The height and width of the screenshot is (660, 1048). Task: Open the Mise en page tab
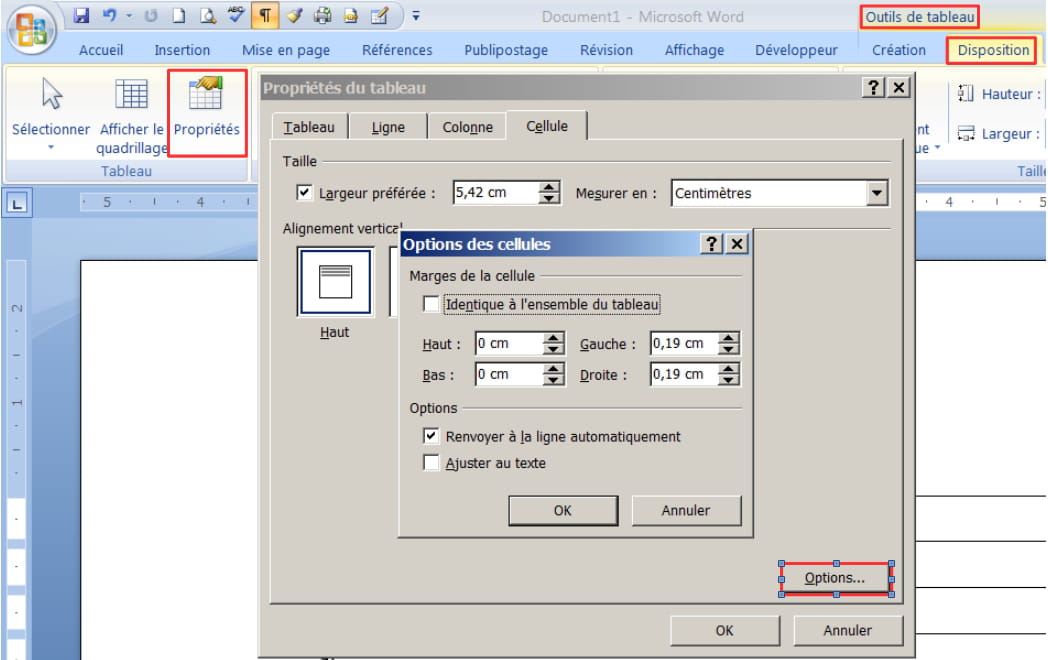click(286, 50)
